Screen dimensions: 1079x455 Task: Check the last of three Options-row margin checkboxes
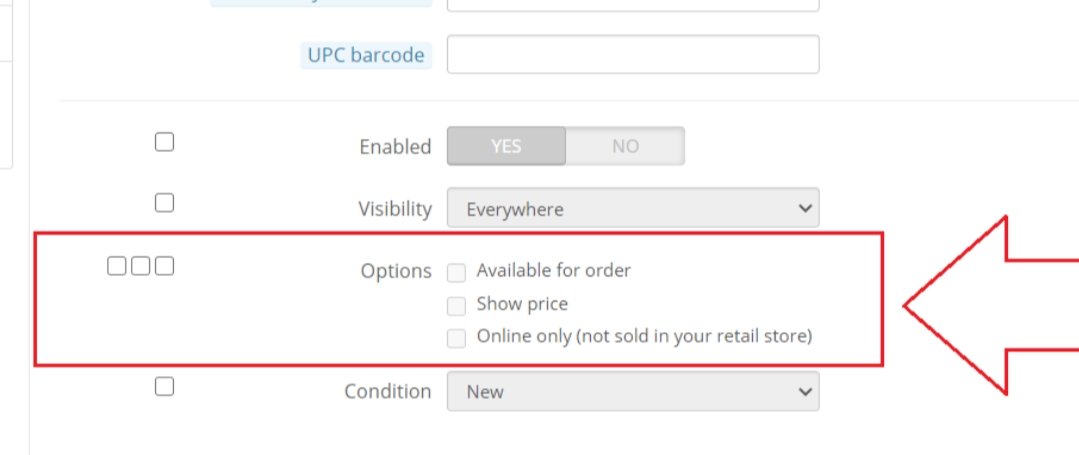[165, 266]
